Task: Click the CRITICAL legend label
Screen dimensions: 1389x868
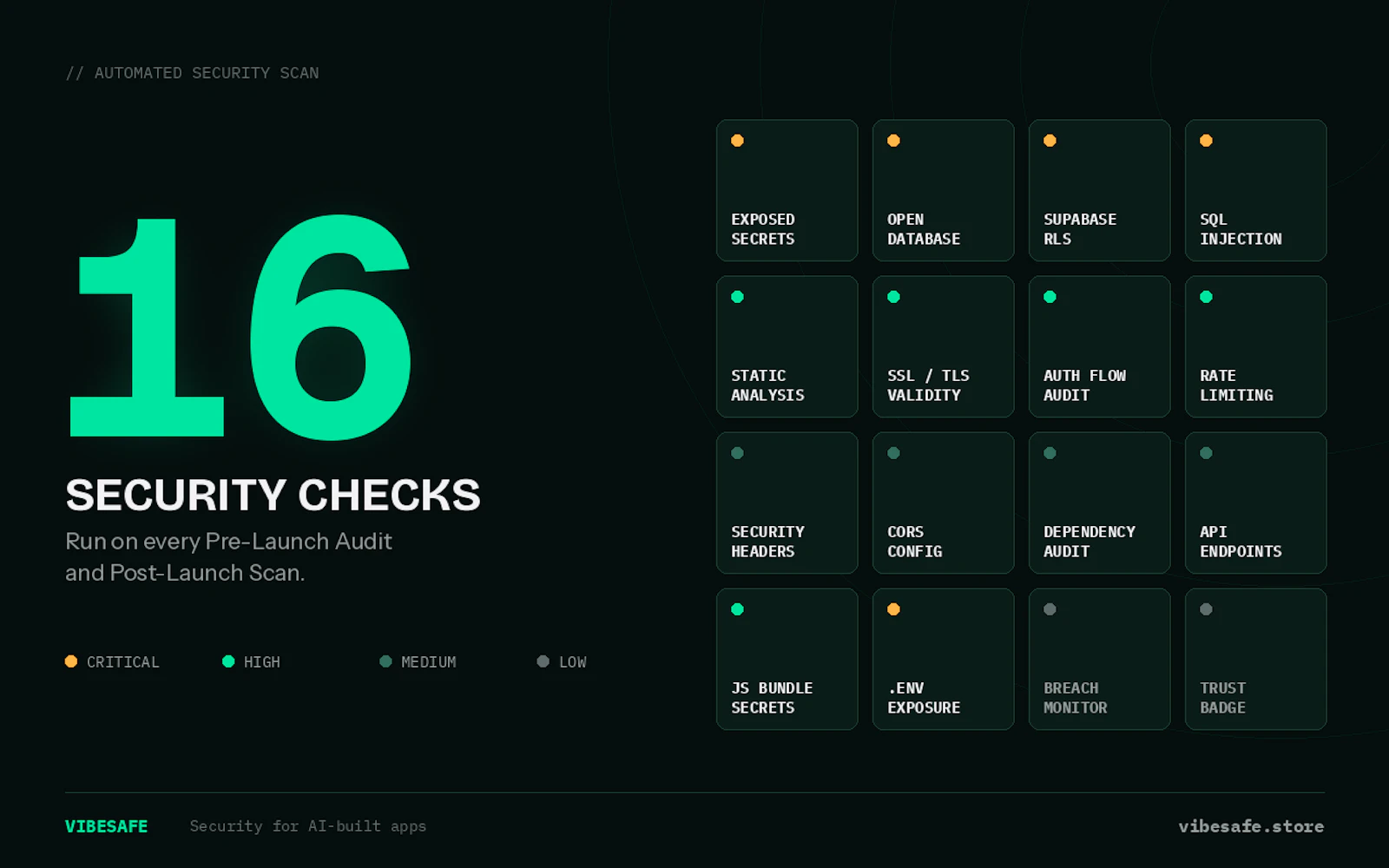Action: coord(123,662)
